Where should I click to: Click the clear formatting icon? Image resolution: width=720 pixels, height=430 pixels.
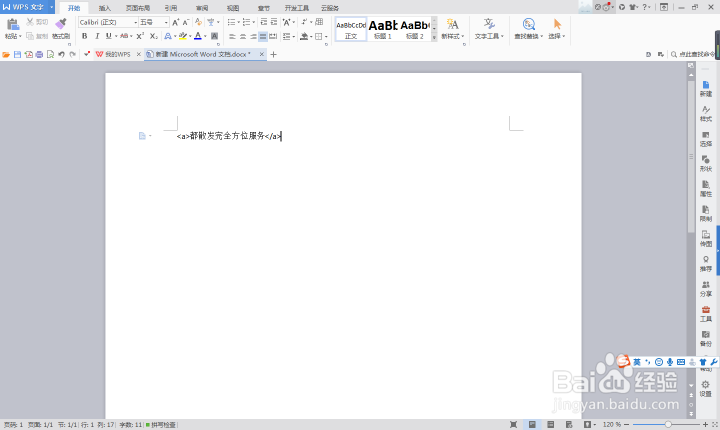tap(198, 22)
